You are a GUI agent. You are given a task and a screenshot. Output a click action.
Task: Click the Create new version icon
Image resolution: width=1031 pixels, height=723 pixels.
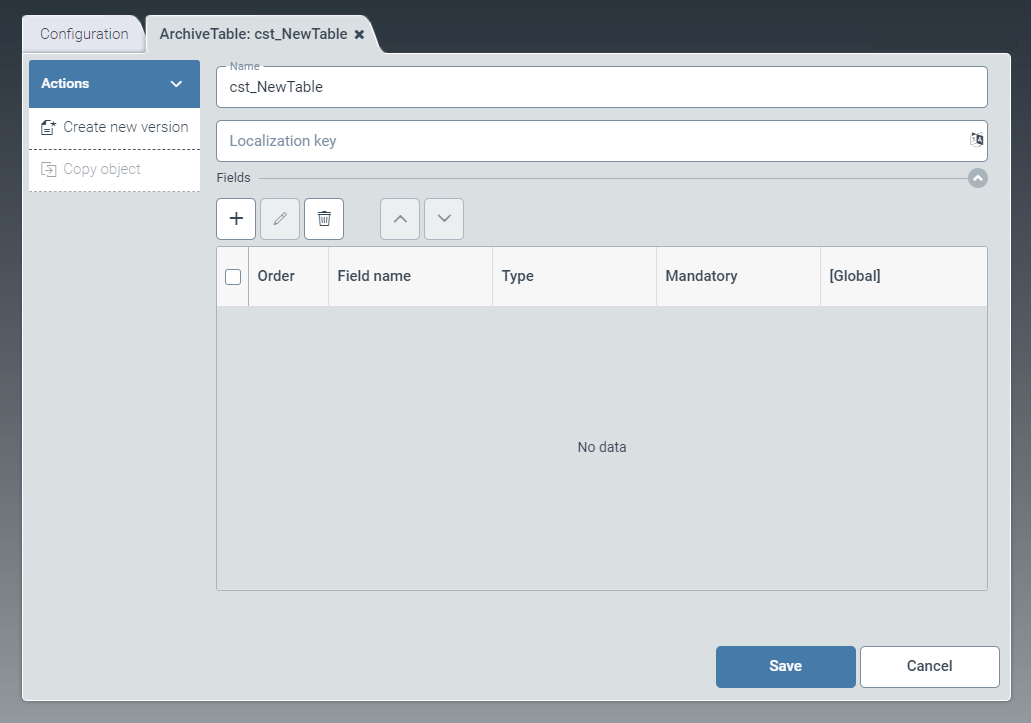tap(48, 128)
